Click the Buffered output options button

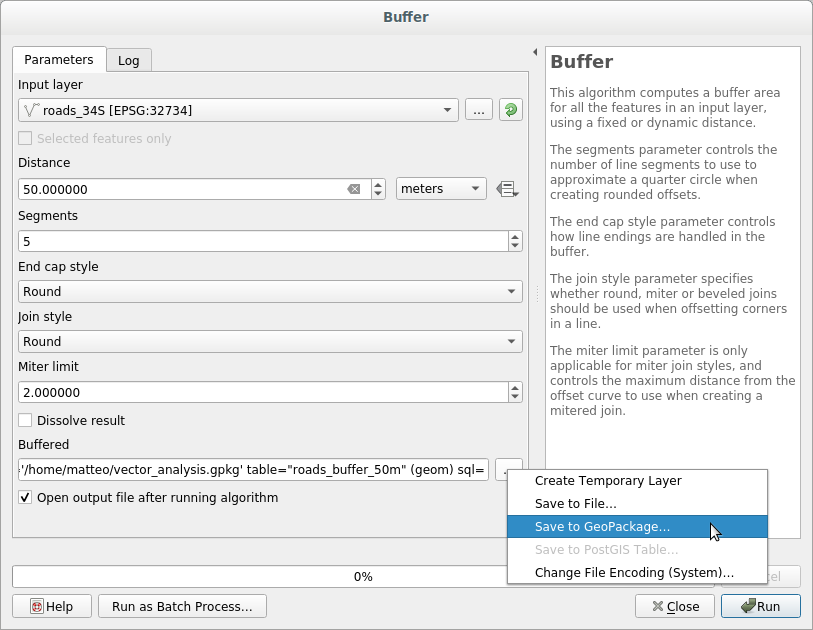[509, 469]
